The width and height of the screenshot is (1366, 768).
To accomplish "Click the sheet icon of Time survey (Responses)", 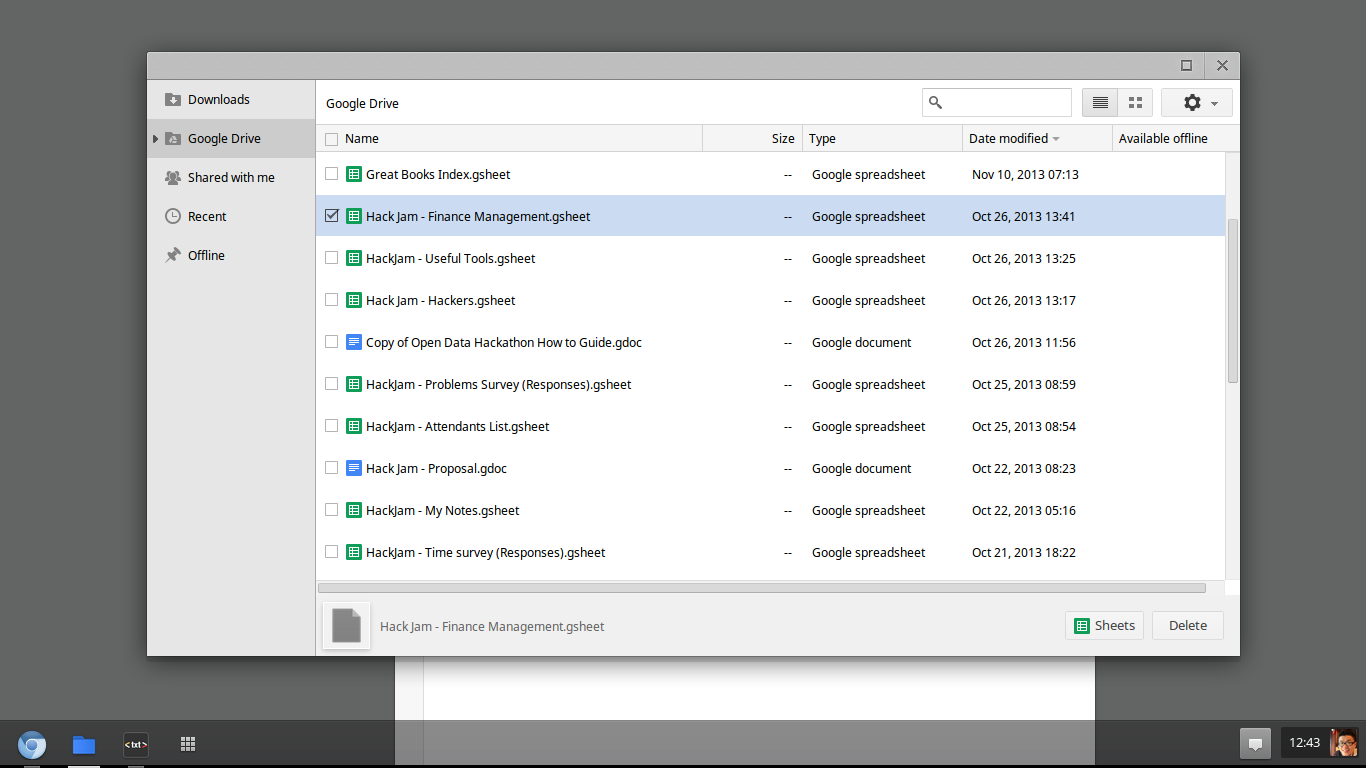I will pos(353,552).
